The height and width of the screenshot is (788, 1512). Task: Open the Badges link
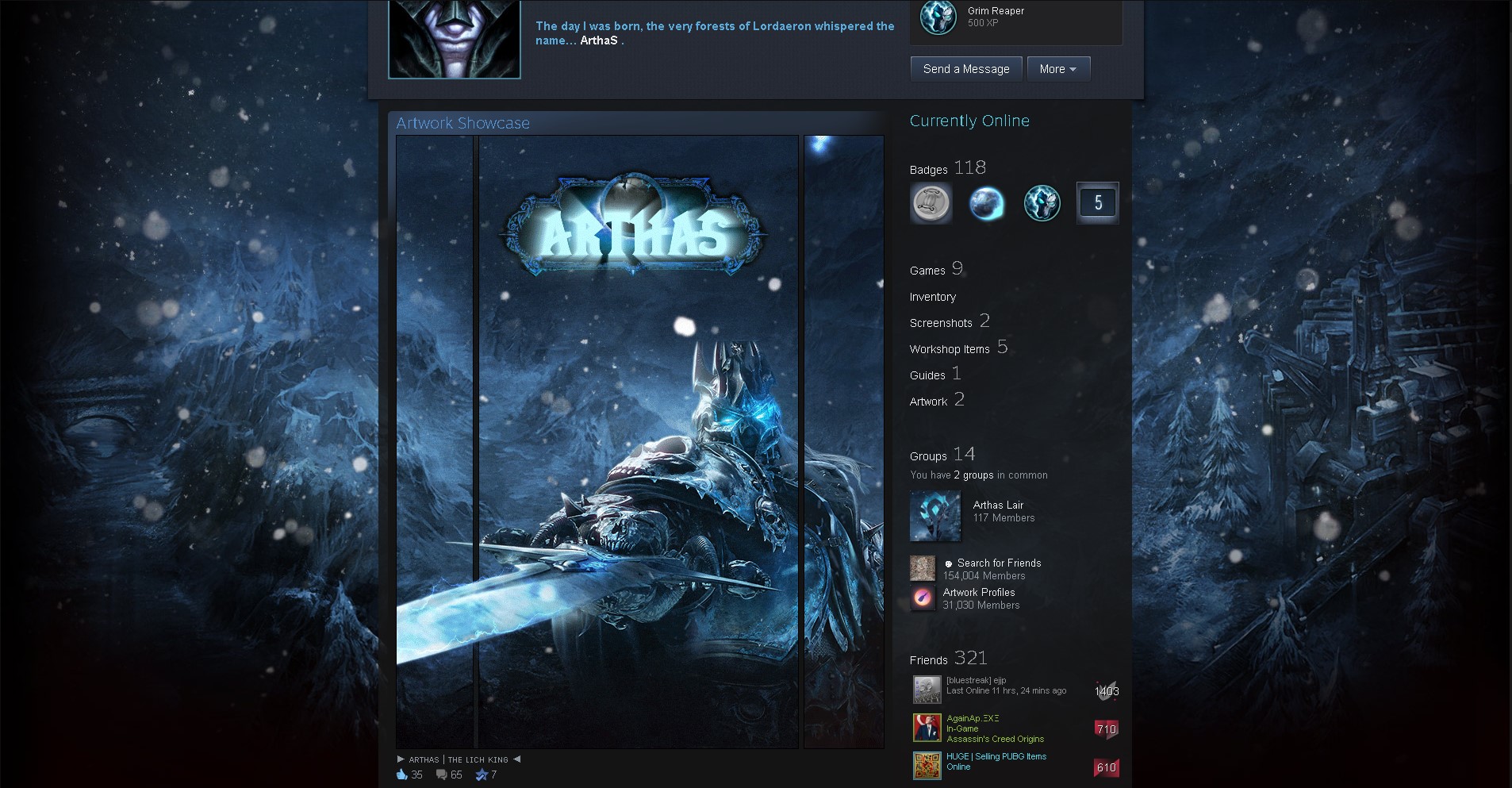pyautogui.click(x=929, y=170)
